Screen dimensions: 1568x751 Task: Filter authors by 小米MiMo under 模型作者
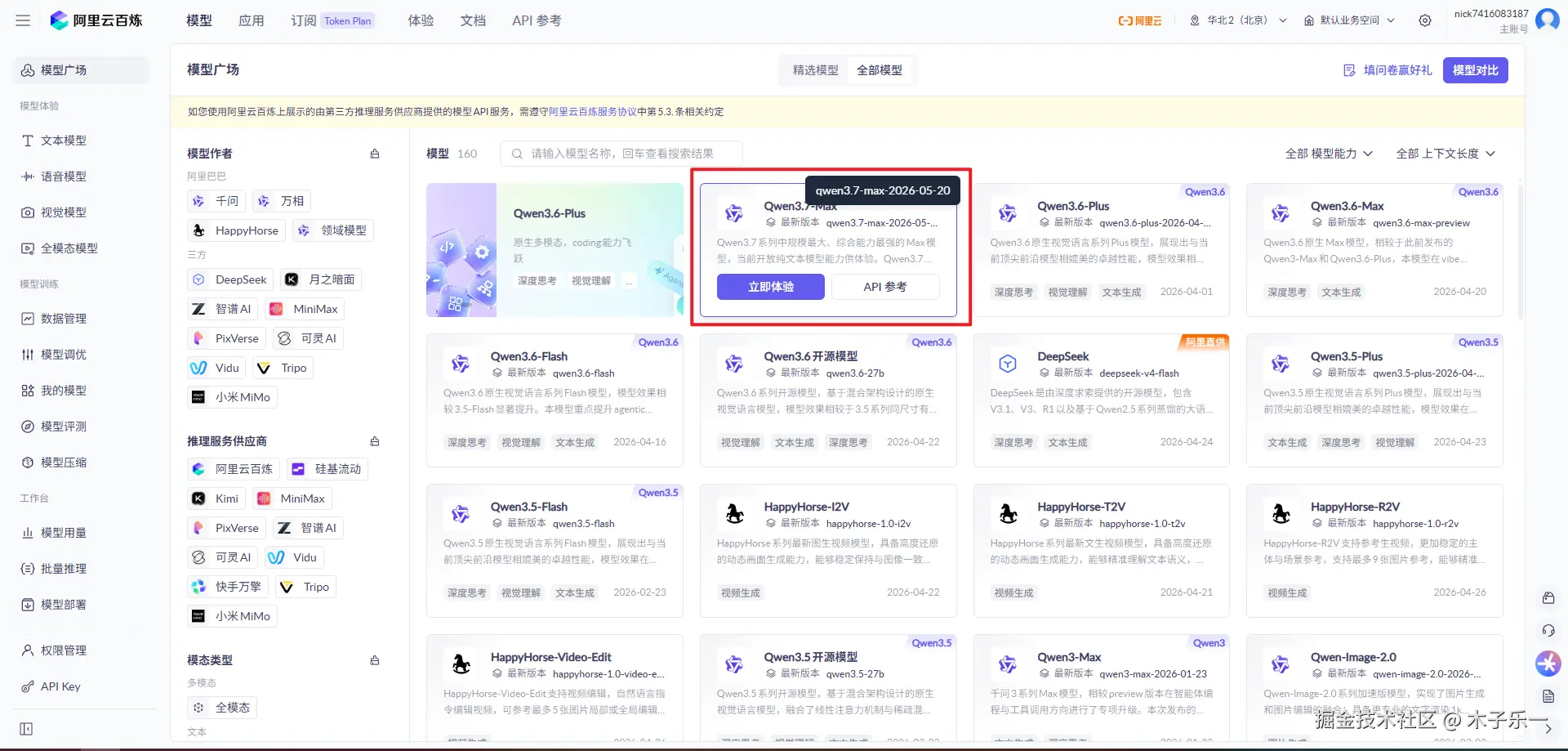tap(232, 397)
